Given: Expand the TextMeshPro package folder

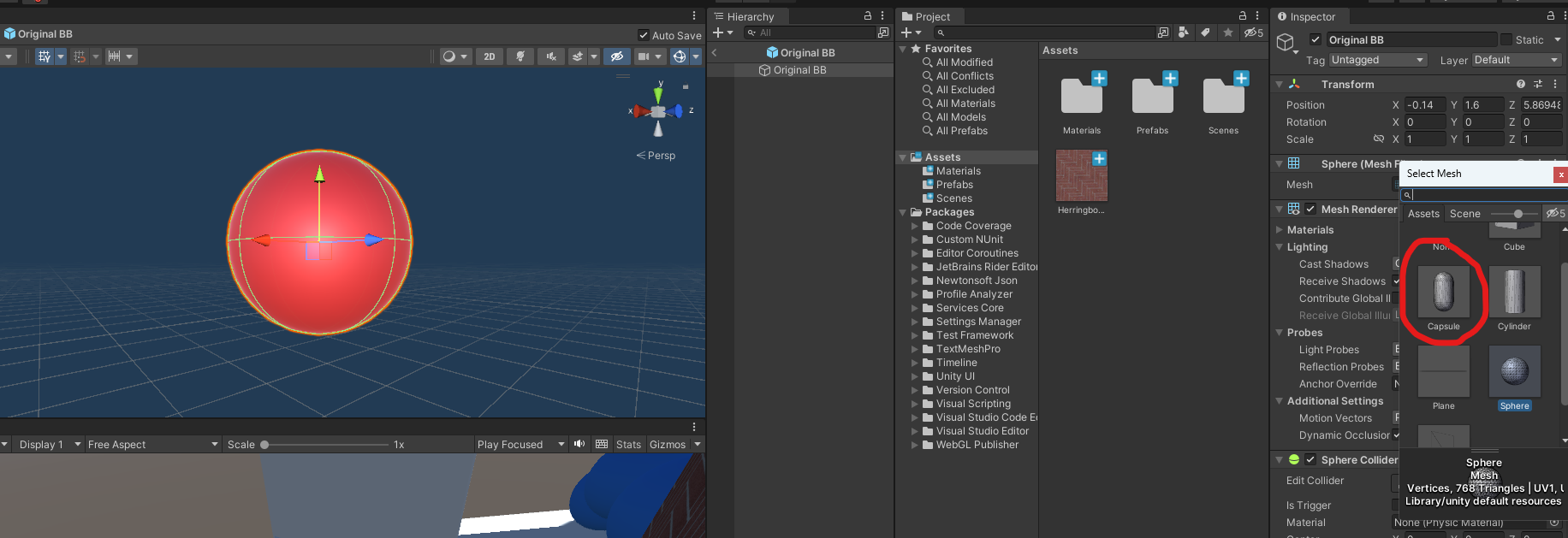Looking at the screenshot, I should [915, 349].
